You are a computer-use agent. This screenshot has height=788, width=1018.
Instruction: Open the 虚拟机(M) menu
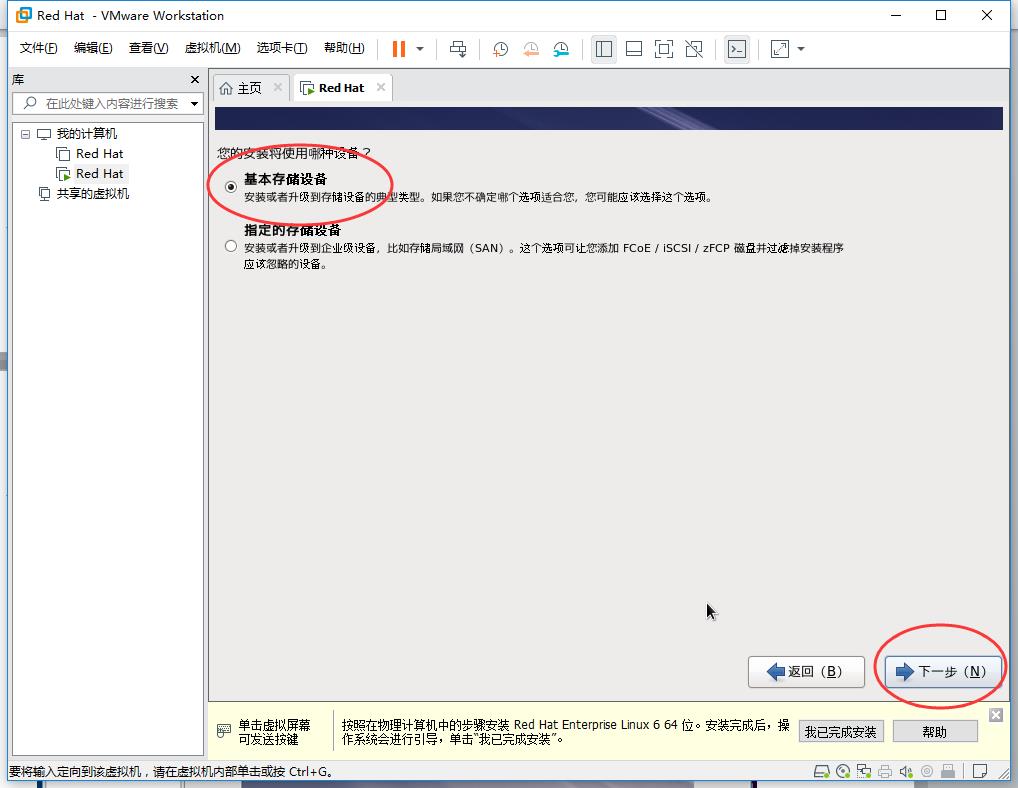pyautogui.click(x=212, y=48)
